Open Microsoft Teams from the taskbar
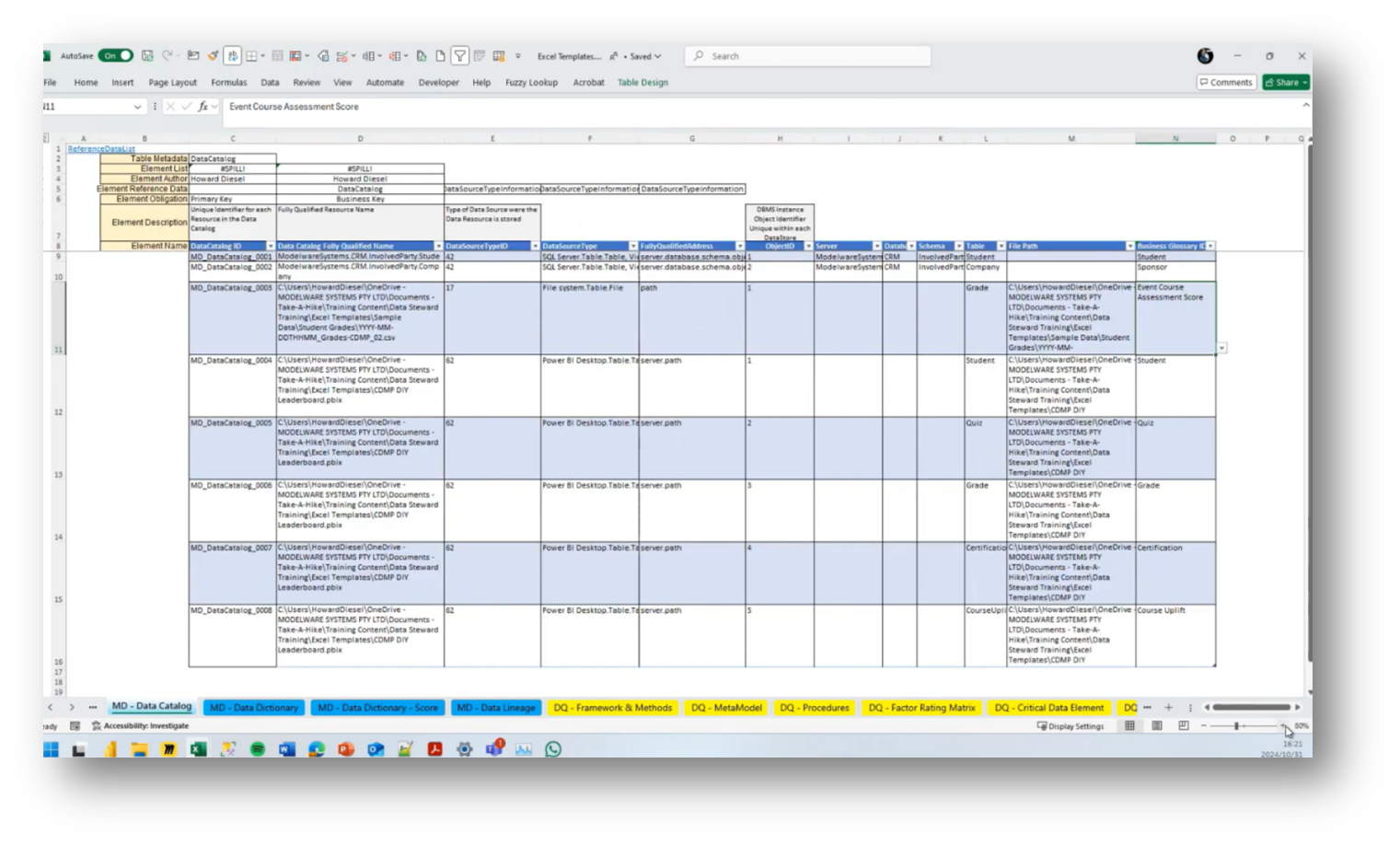Screen dimensions: 1400x845 pyautogui.click(x=494, y=748)
